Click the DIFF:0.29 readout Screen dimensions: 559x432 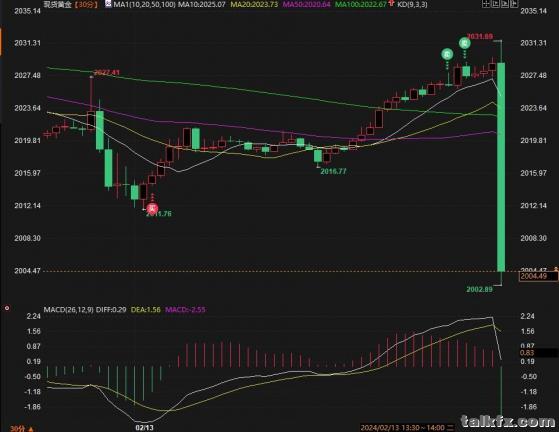(111, 309)
